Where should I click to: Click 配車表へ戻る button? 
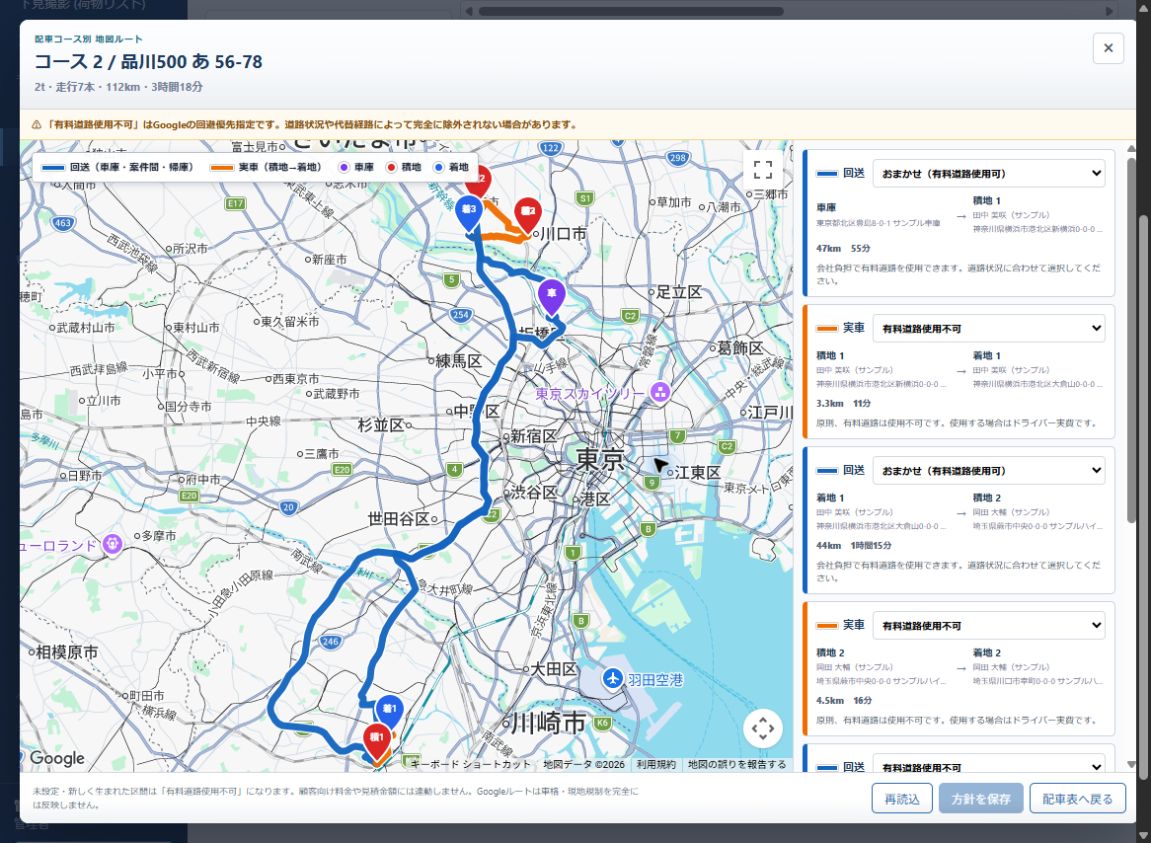click(1078, 798)
